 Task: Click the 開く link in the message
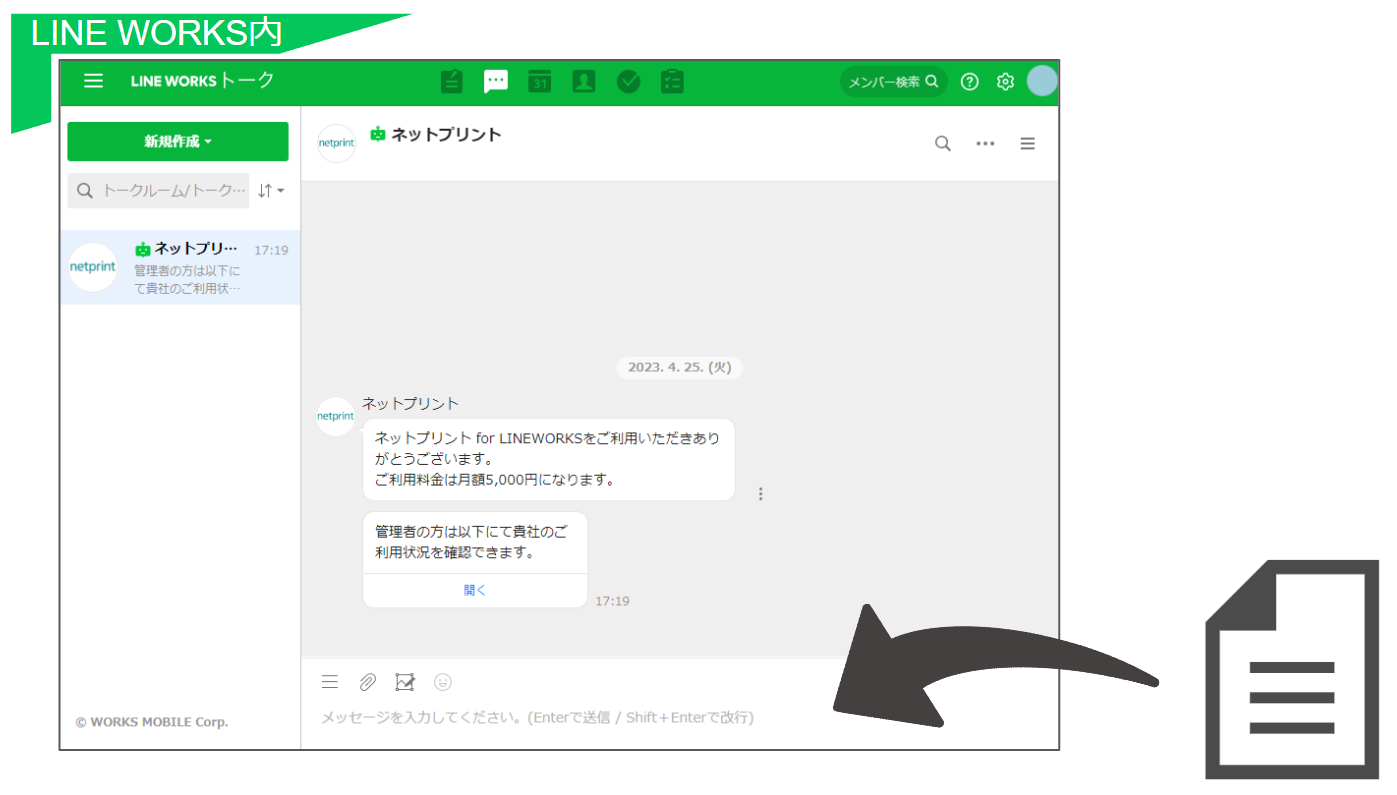[x=475, y=590]
